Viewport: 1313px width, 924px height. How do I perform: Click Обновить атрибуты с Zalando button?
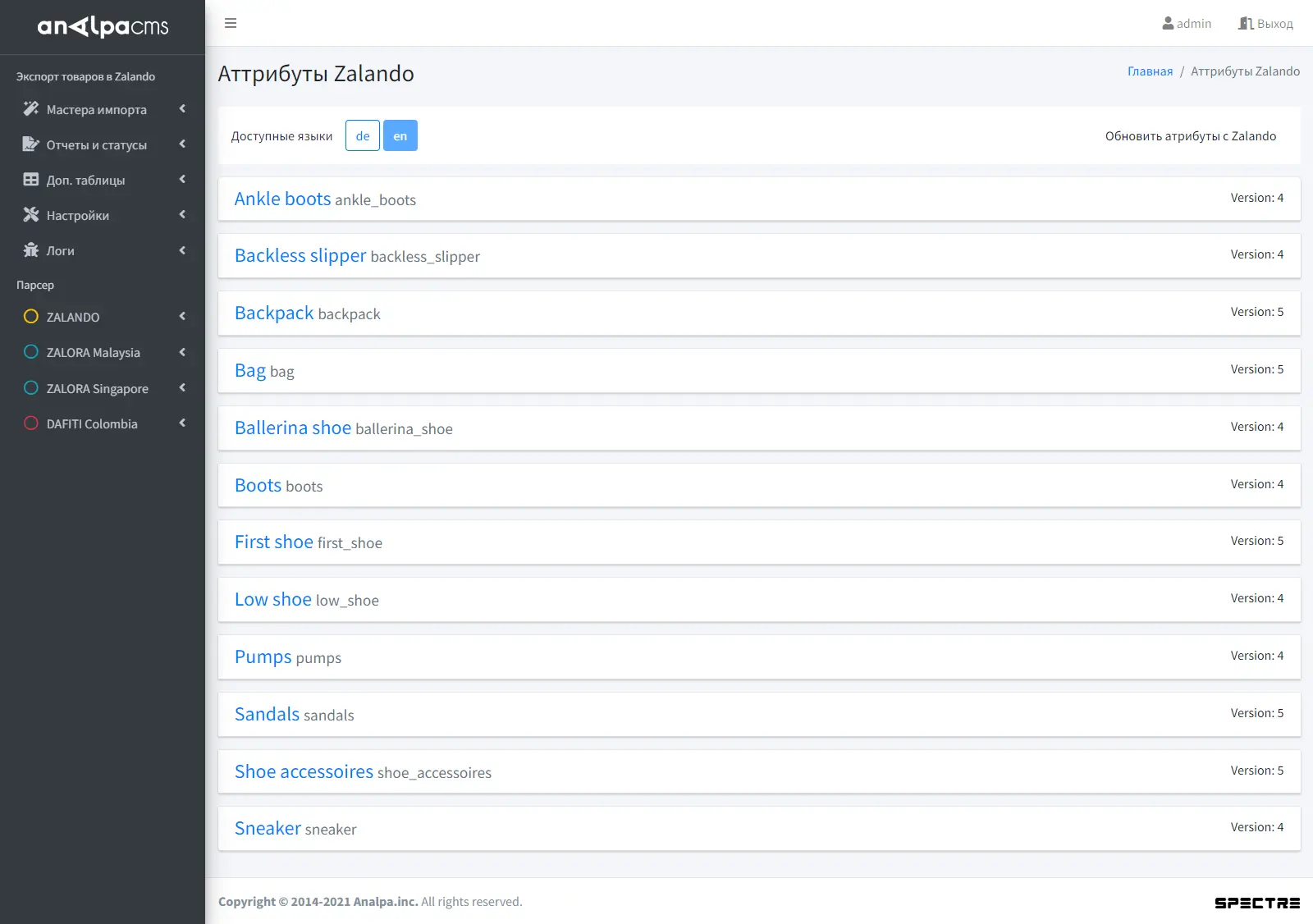pos(1190,136)
